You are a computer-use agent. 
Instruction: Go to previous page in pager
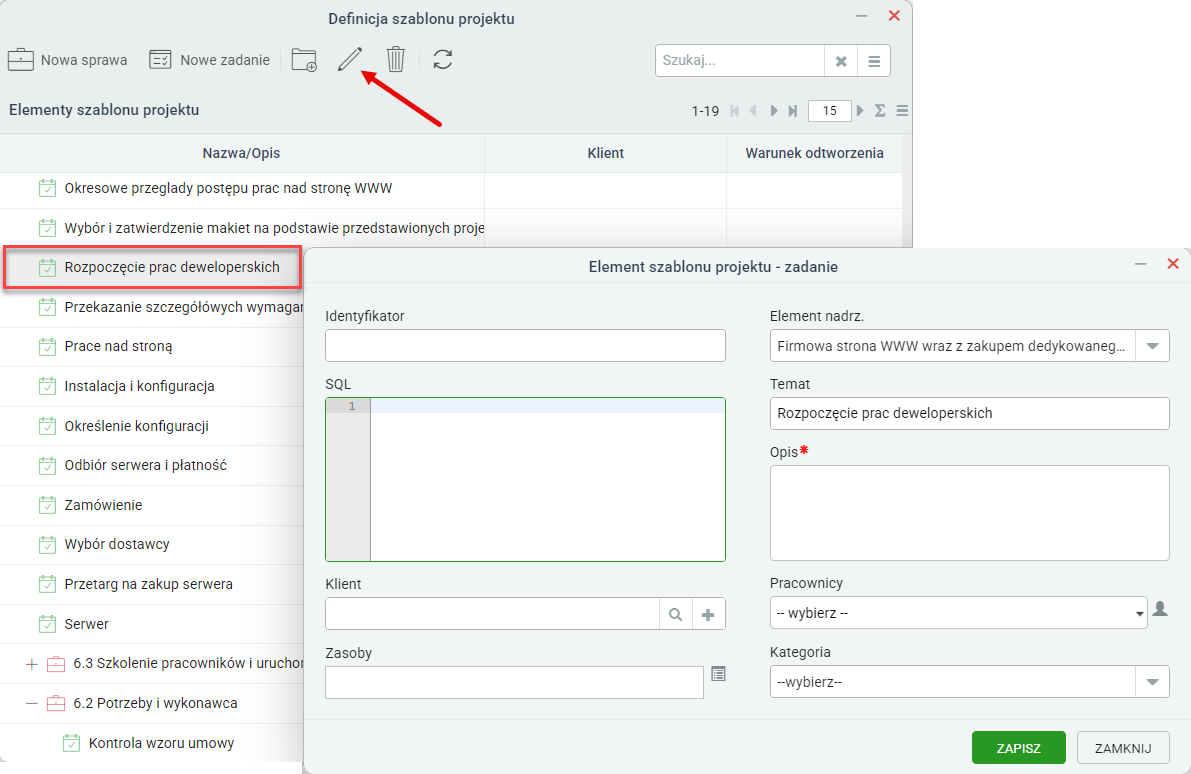tap(753, 111)
